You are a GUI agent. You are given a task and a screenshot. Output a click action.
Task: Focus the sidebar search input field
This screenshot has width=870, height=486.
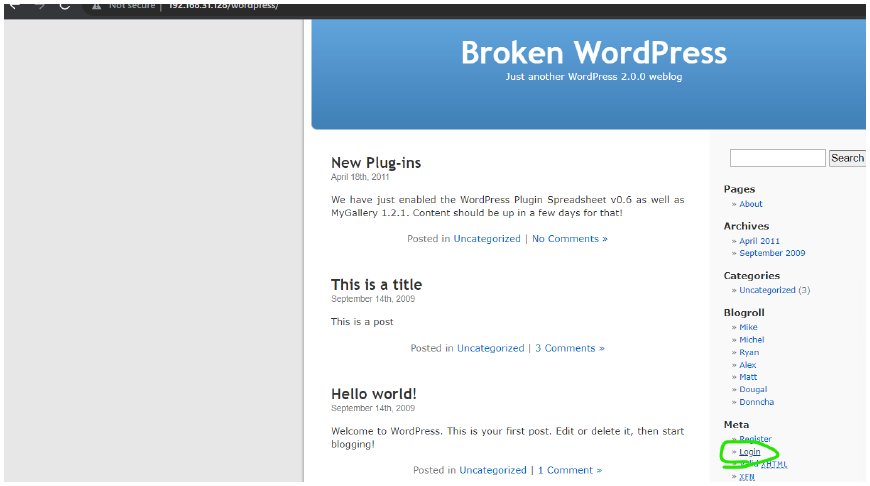777,158
